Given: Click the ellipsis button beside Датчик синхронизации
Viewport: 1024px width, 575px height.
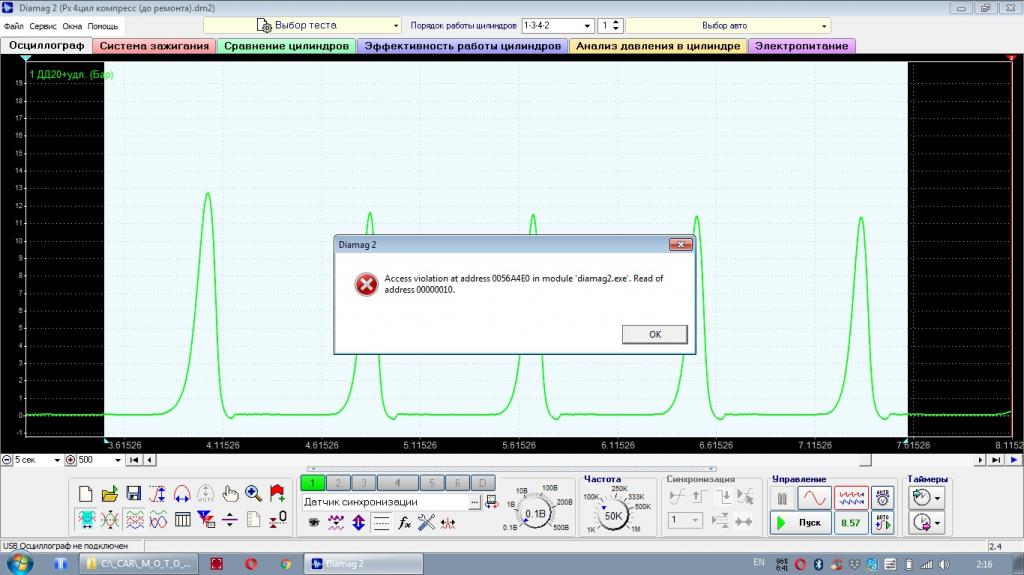Looking at the screenshot, I should [x=474, y=502].
